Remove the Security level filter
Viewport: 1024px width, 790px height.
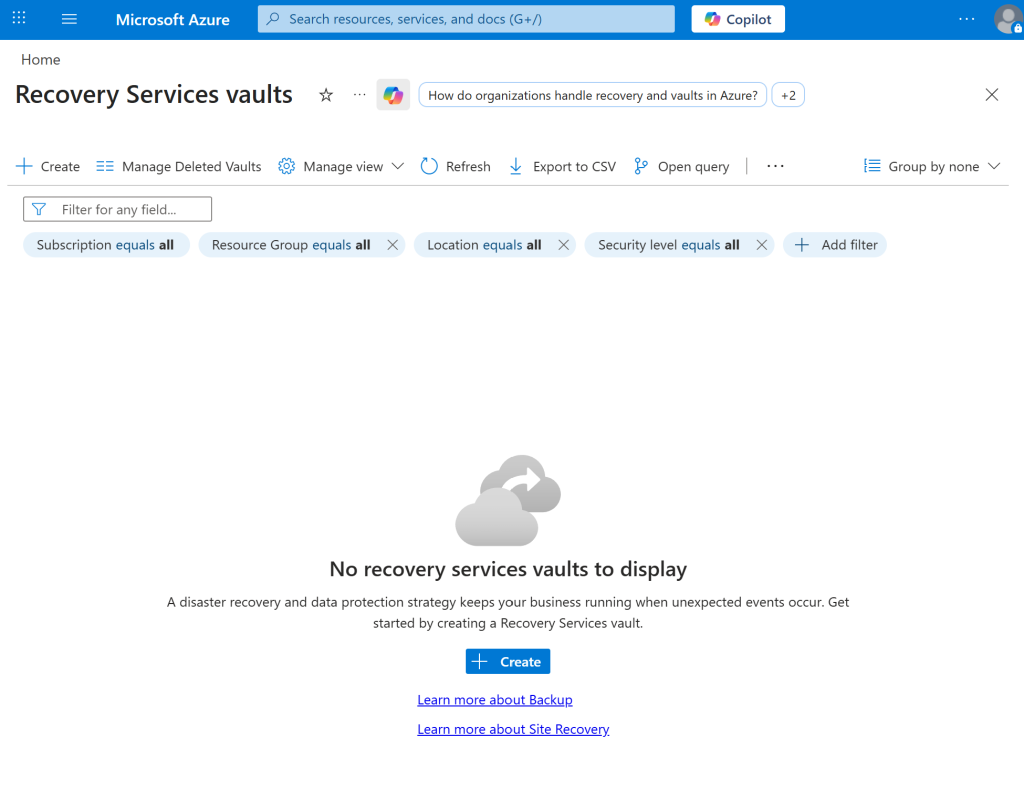(x=762, y=245)
